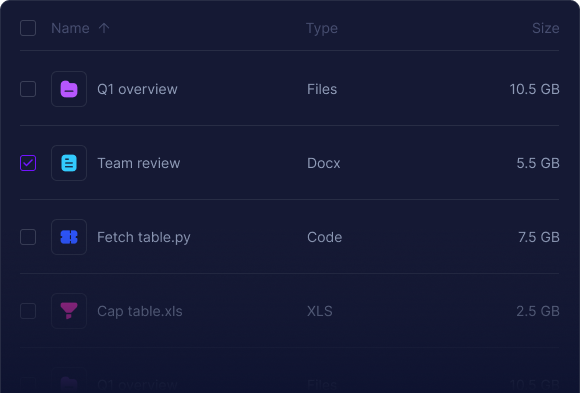The height and width of the screenshot is (393, 580).
Task: Click the Code type cell of Fetch table.py
Action: pyautogui.click(x=324, y=237)
